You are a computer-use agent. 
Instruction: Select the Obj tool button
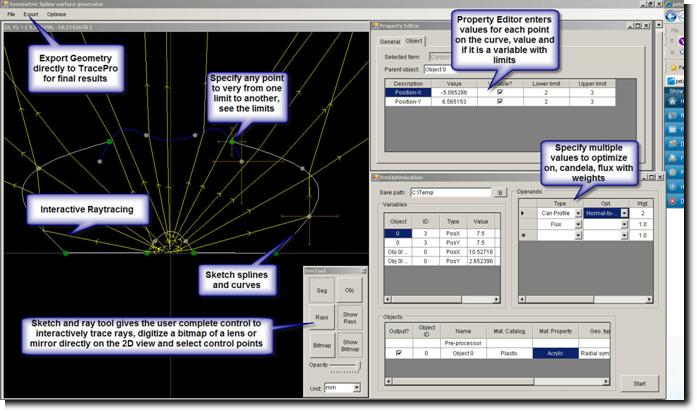click(350, 291)
